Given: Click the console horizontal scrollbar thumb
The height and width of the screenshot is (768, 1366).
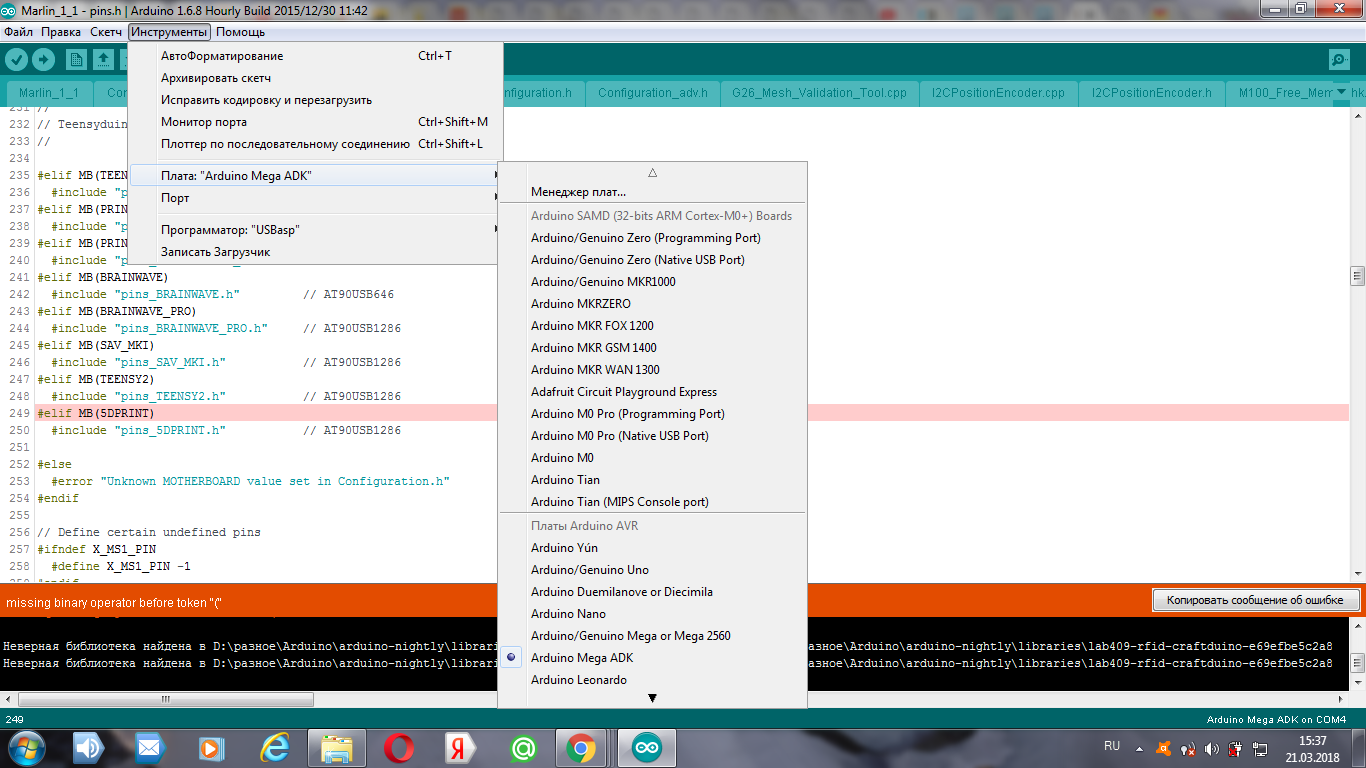Looking at the screenshot, I should 166,699.
